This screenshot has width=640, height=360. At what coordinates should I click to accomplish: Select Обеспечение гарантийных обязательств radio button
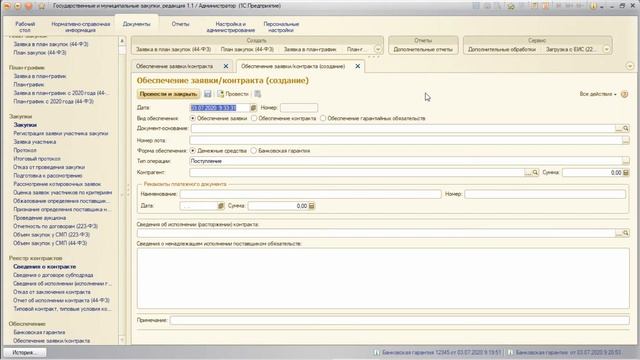click(x=323, y=118)
